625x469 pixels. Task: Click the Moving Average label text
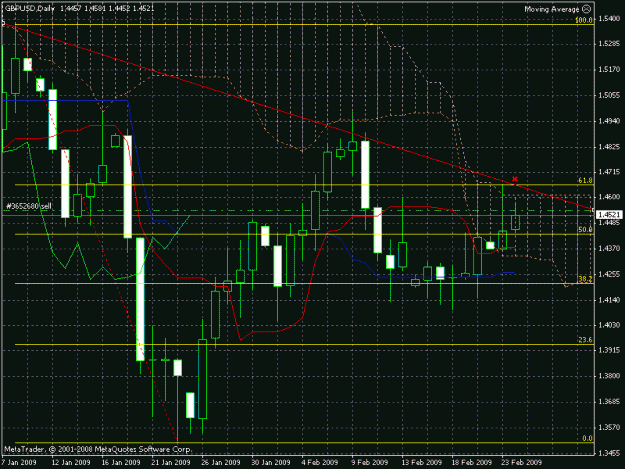[552, 9]
